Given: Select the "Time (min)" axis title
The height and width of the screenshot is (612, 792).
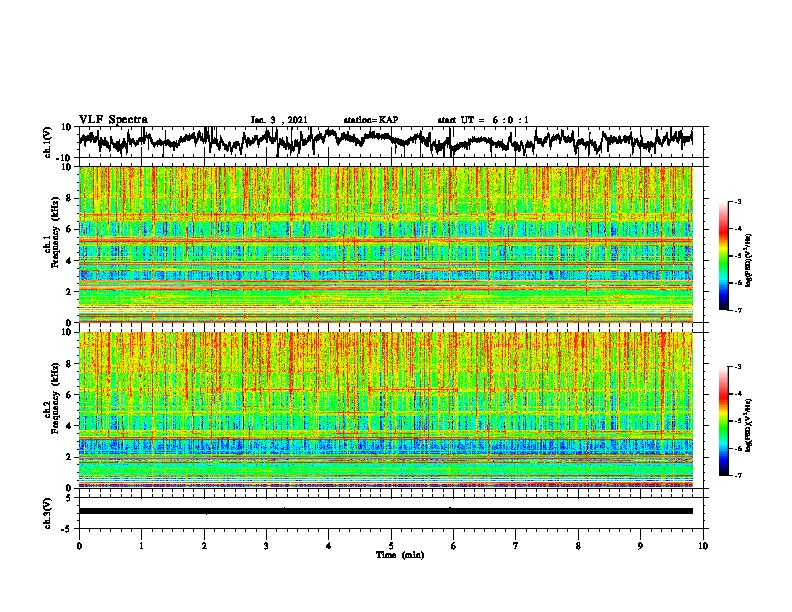Looking at the screenshot, I should (x=400, y=555).
